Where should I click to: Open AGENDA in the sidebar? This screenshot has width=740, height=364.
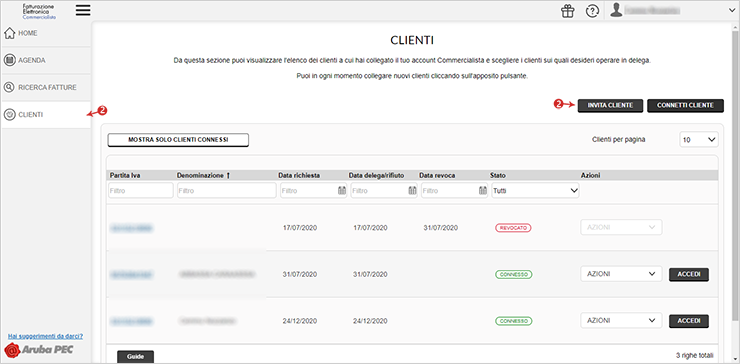46,60
